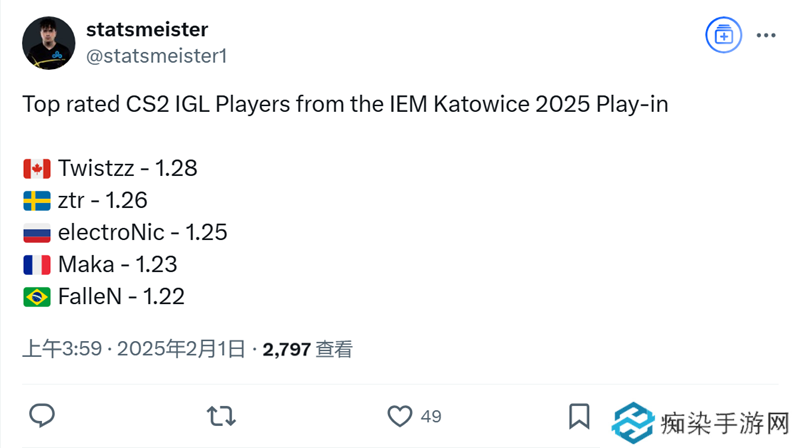
Task: Click the Swedish flag beside ztr
Action: coord(37,200)
